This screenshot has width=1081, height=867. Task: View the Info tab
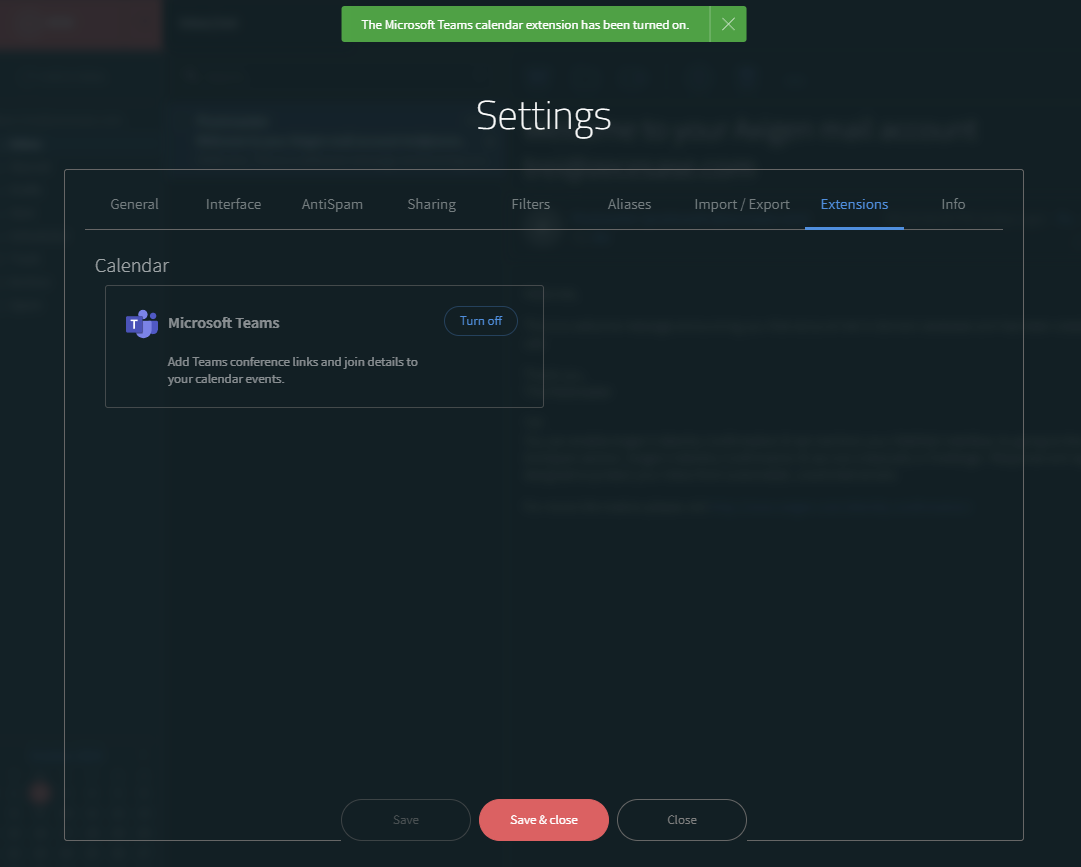(x=953, y=204)
